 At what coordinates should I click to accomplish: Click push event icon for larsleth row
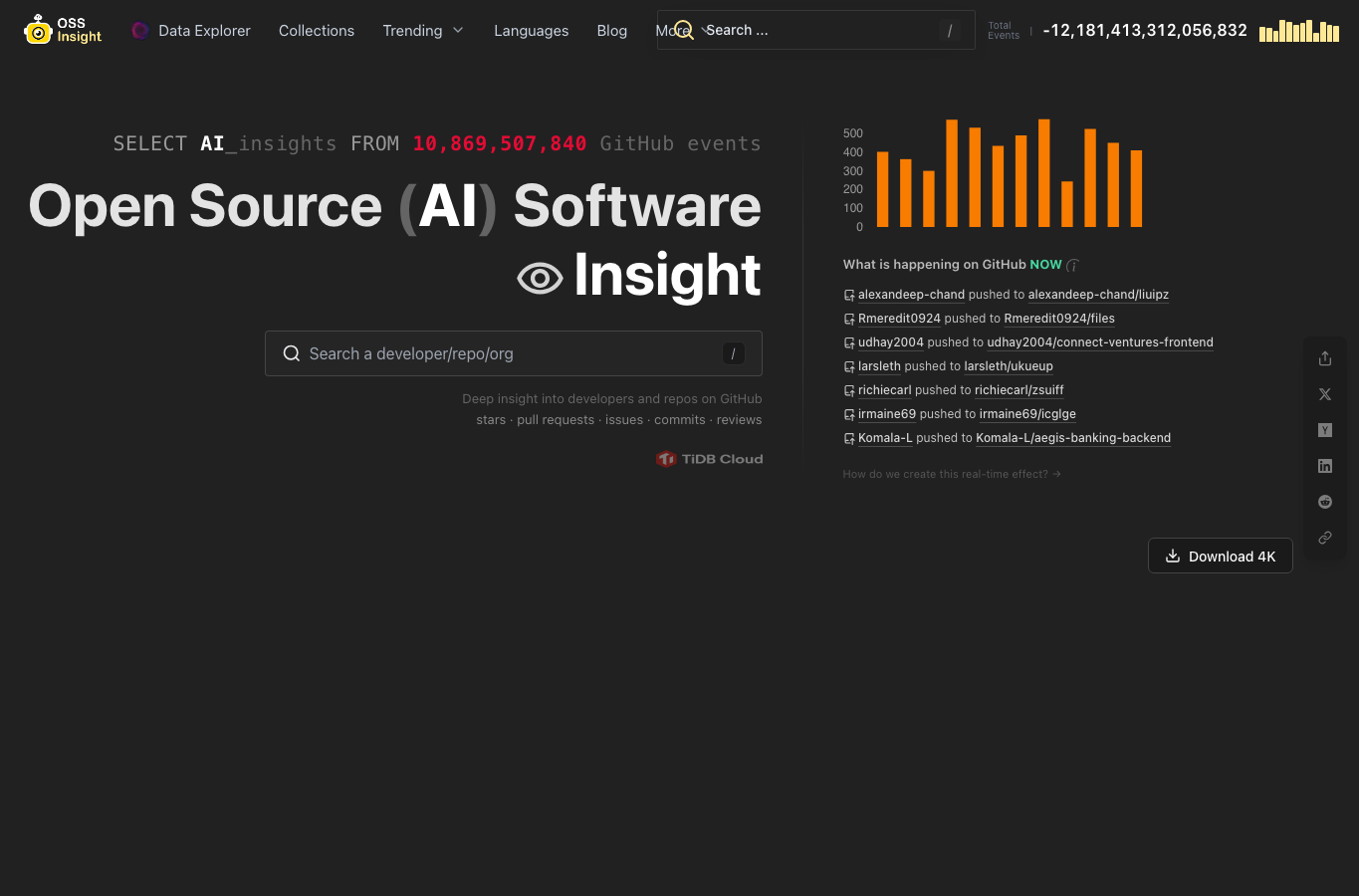pos(849,367)
